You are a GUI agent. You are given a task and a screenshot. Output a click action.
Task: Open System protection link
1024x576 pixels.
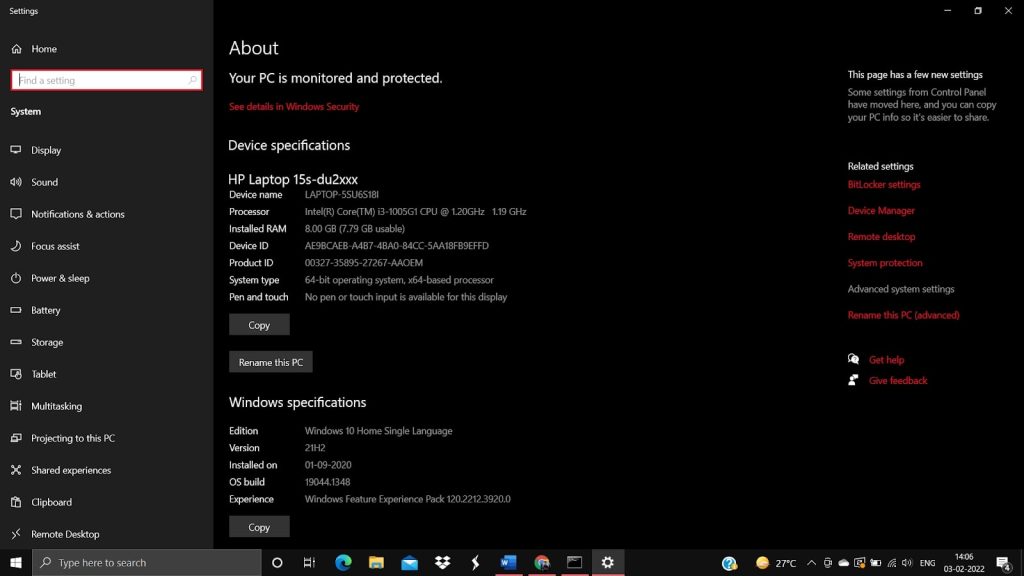885,263
